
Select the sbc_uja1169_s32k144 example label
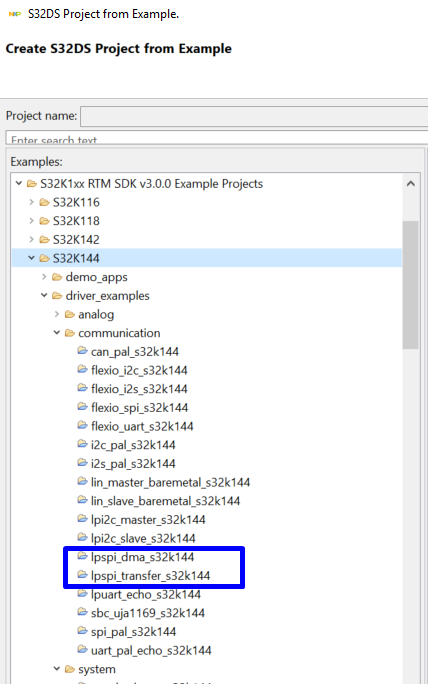(147, 613)
